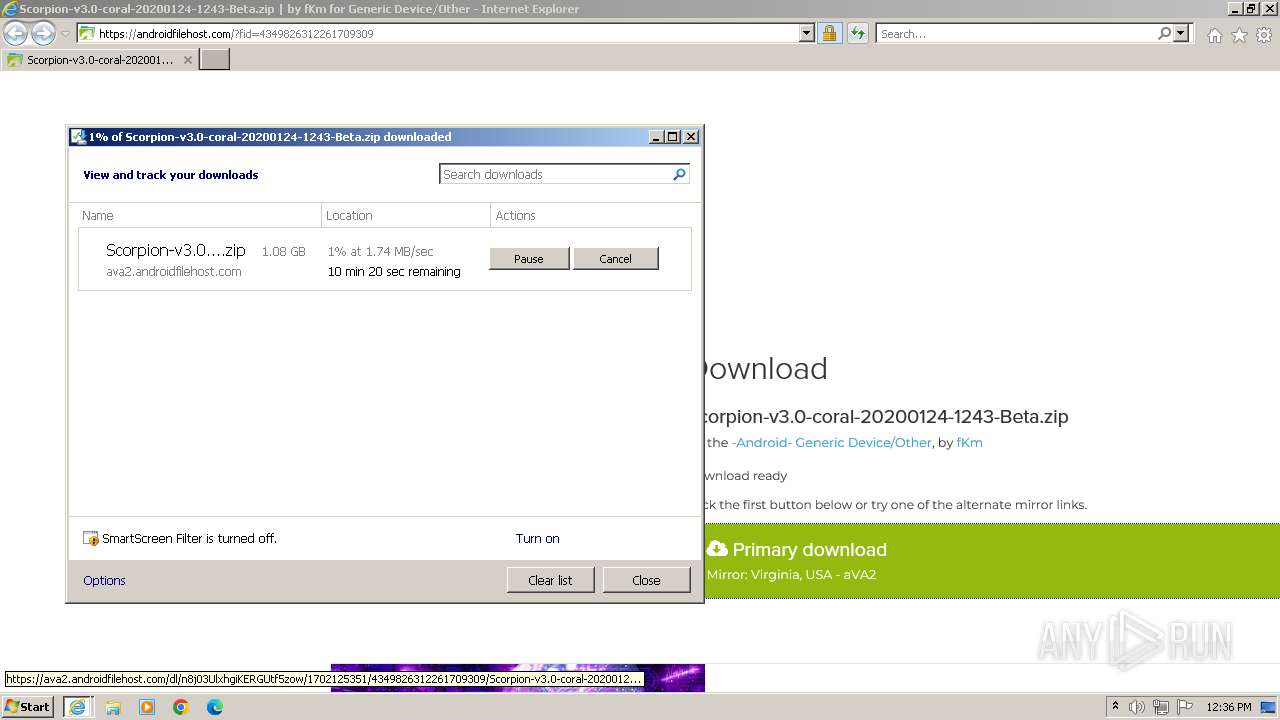
Task: Restore the Internet Explorer window size
Action: (x=1250, y=9)
